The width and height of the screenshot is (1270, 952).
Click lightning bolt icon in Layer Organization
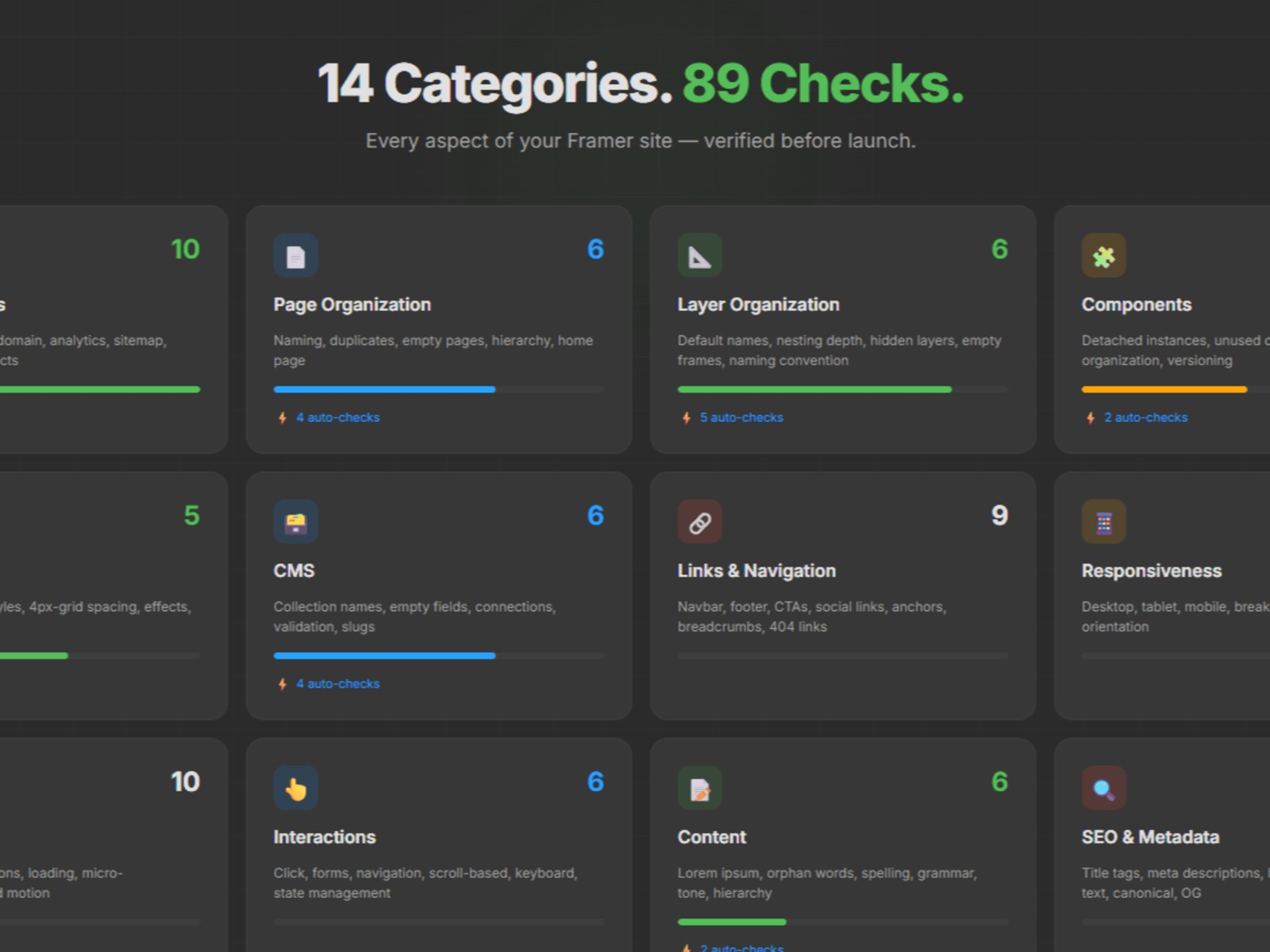point(687,418)
